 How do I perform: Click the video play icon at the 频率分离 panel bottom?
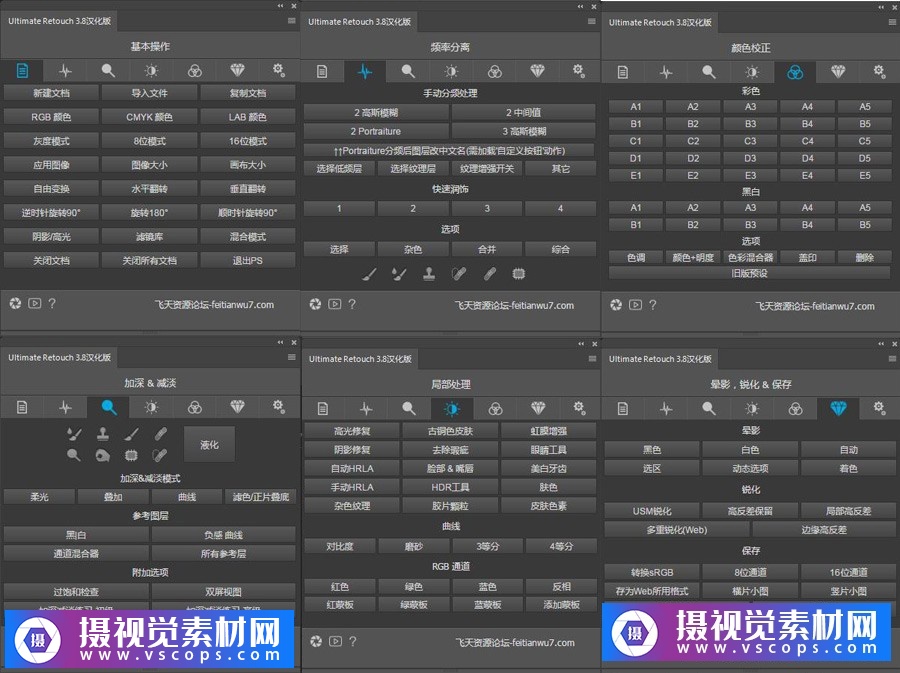[333, 303]
